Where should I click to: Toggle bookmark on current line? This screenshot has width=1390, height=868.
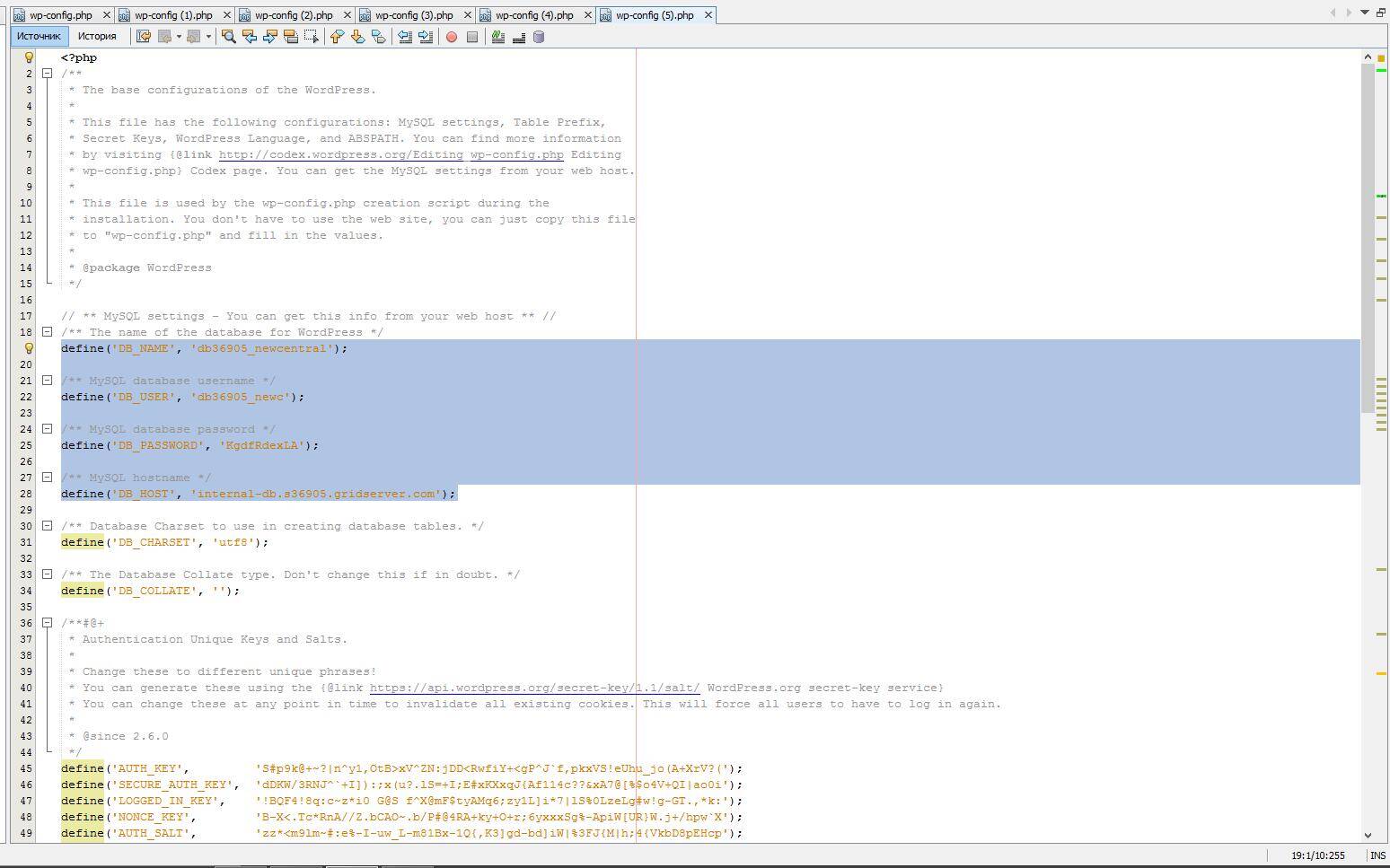[x=378, y=37]
